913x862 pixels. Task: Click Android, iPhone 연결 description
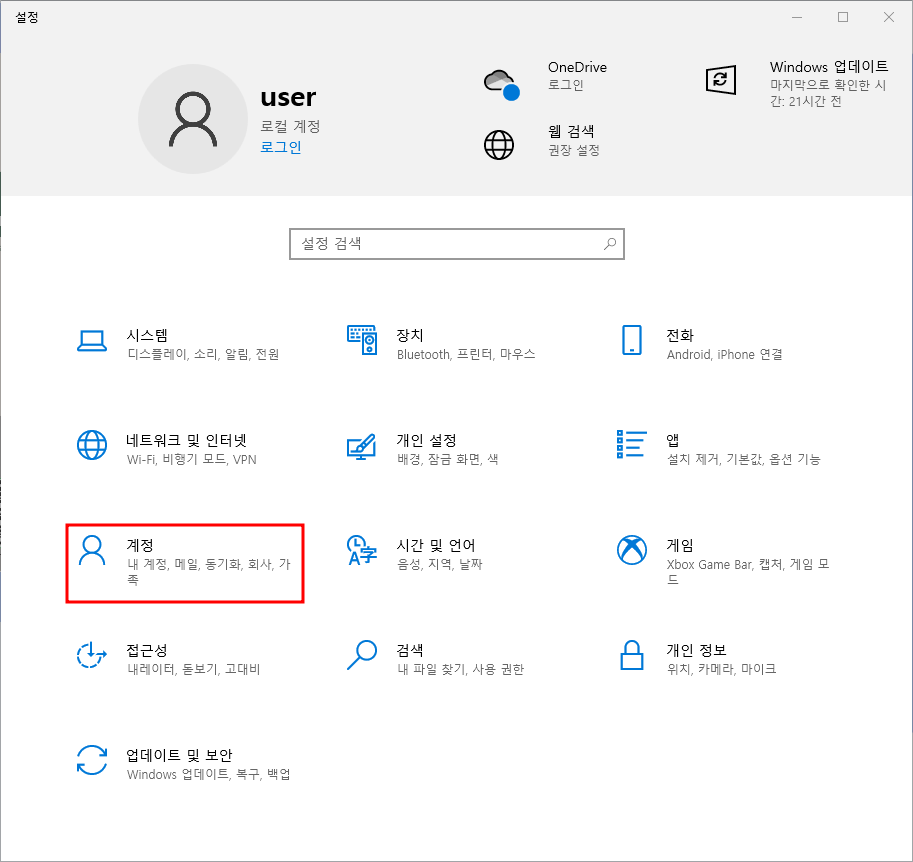point(724,354)
